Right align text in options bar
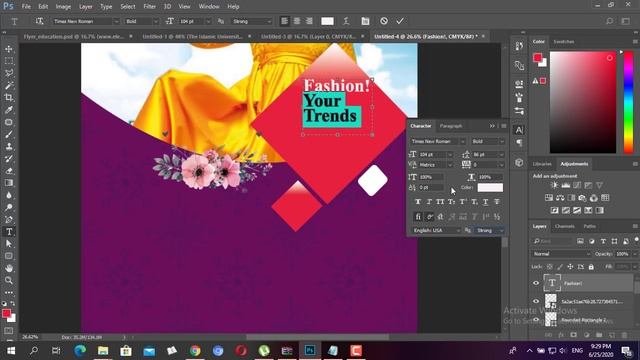 [309, 21]
